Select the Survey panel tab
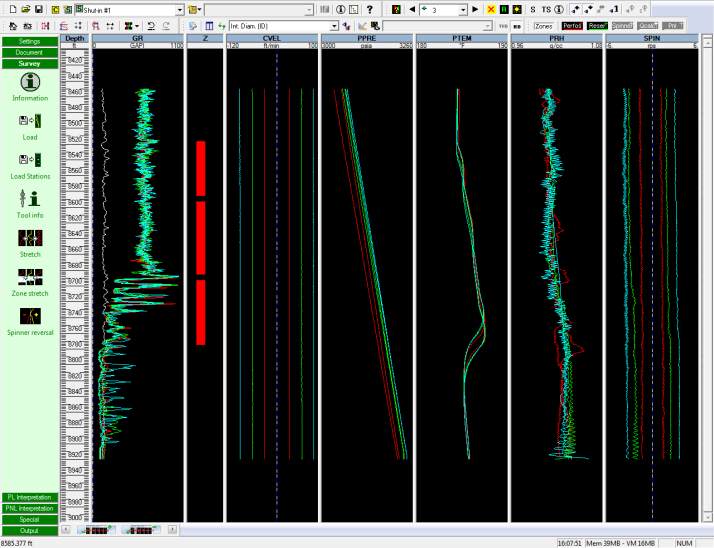The width and height of the screenshot is (714, 548). [x=30, y=64]
